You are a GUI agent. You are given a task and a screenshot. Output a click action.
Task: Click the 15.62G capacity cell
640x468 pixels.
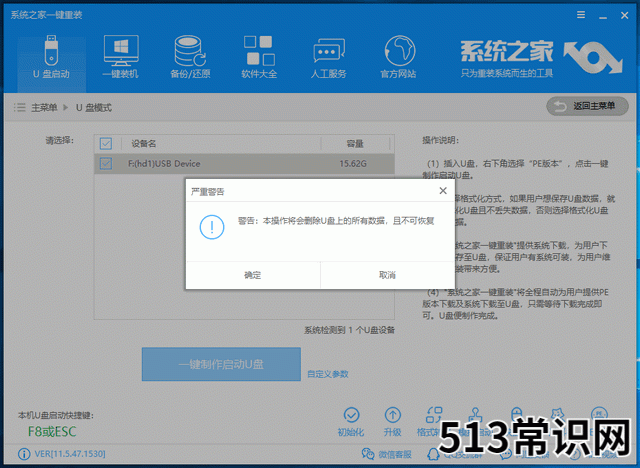coord(353,164)
